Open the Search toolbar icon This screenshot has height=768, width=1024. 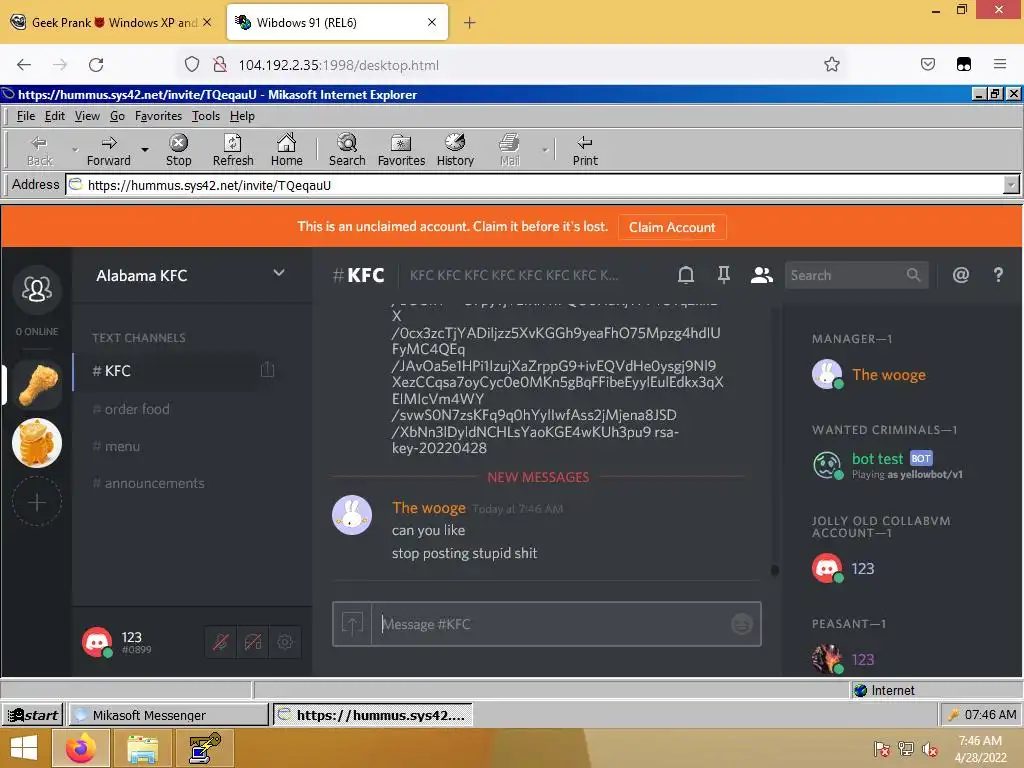coord(347,150)
